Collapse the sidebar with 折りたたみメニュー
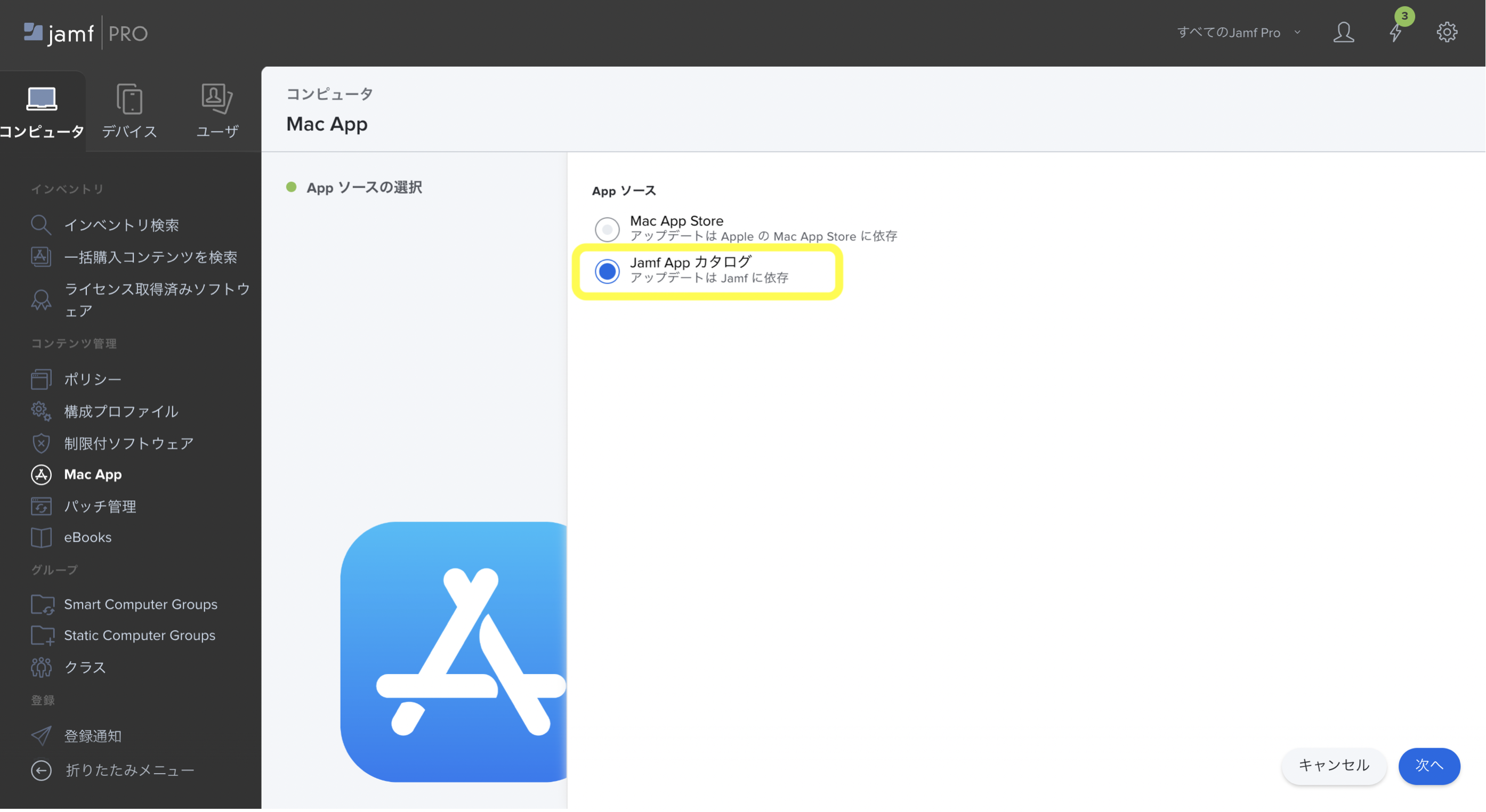The image size is (1486, 812). tap(129, 769)
